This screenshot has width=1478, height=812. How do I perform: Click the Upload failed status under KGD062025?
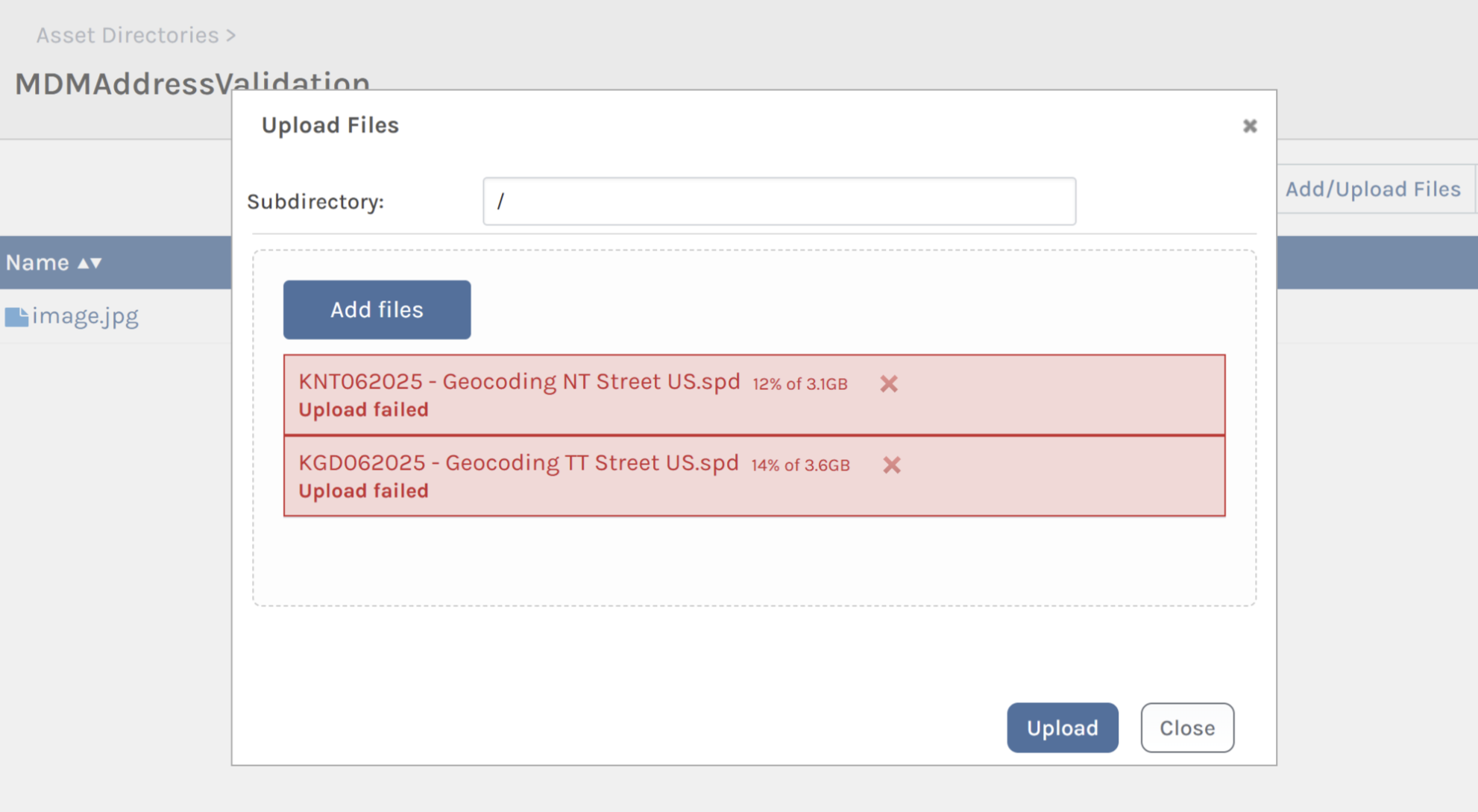363,491
